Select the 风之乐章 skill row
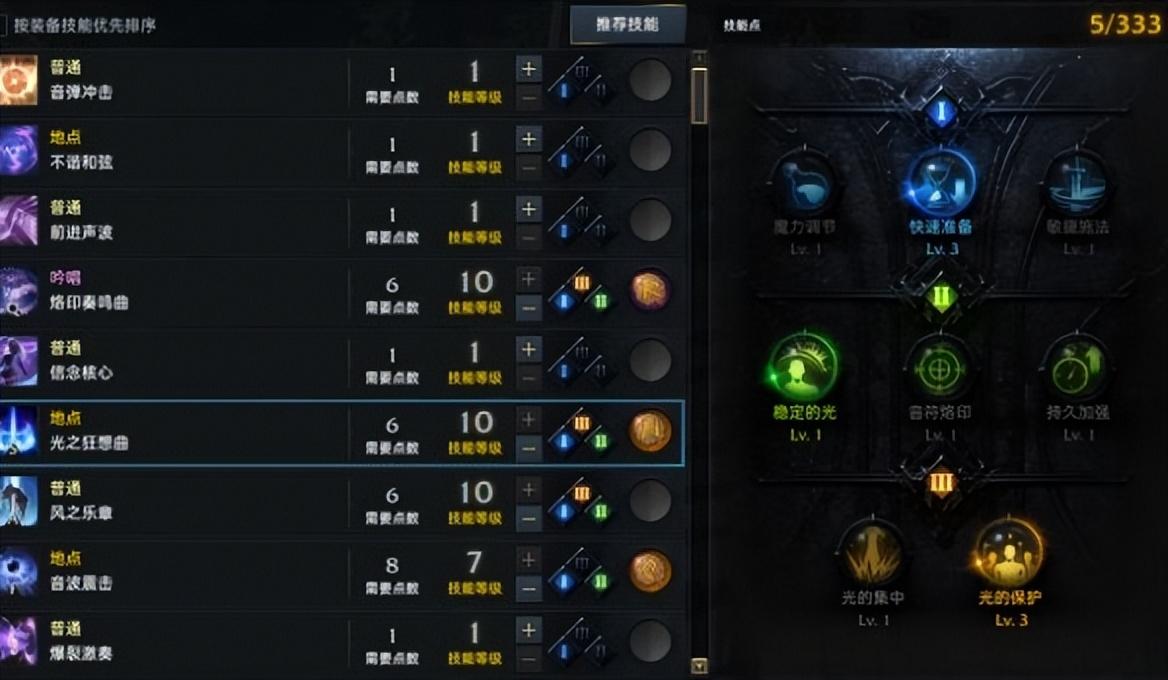This screenshot has height=680, width=1168. [343, 501]
